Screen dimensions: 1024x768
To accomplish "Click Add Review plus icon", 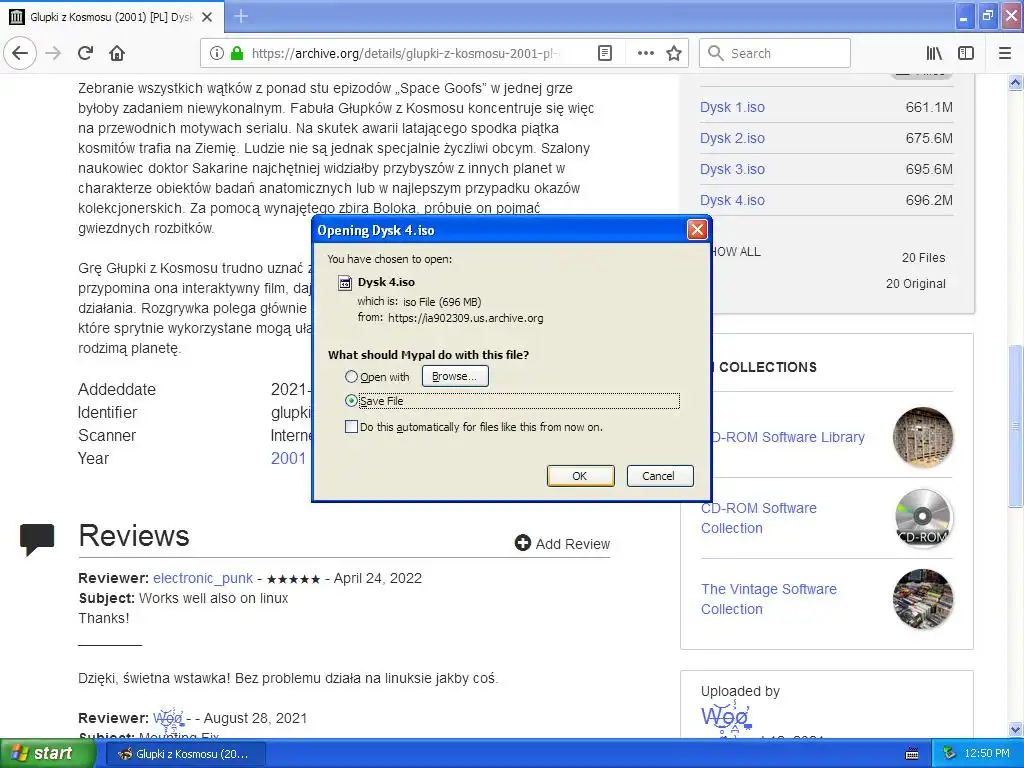I will pyautogui.click(x=522, y=543).
